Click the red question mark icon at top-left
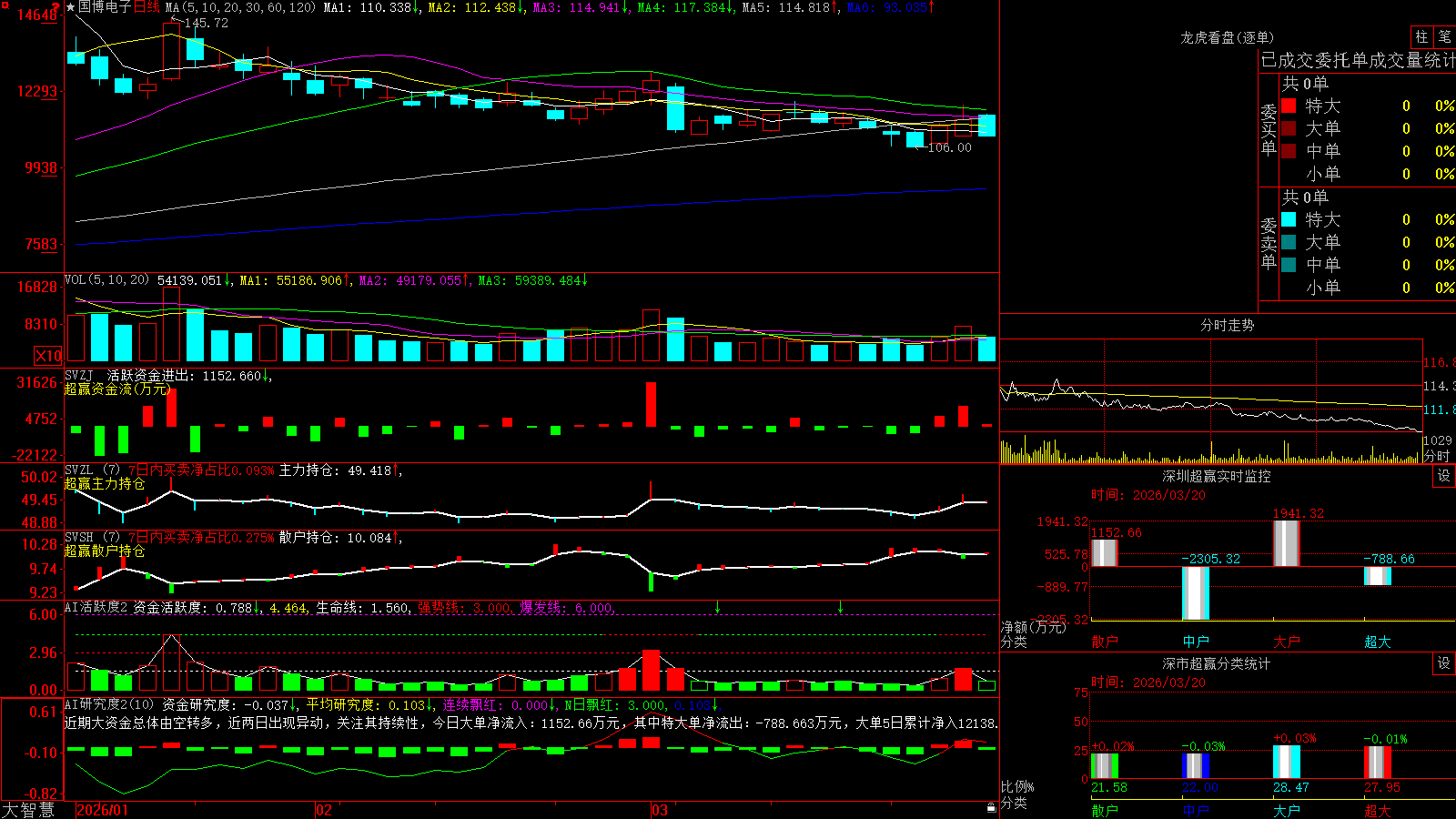This screenshot has width=1456, height=819. [56, 7]
